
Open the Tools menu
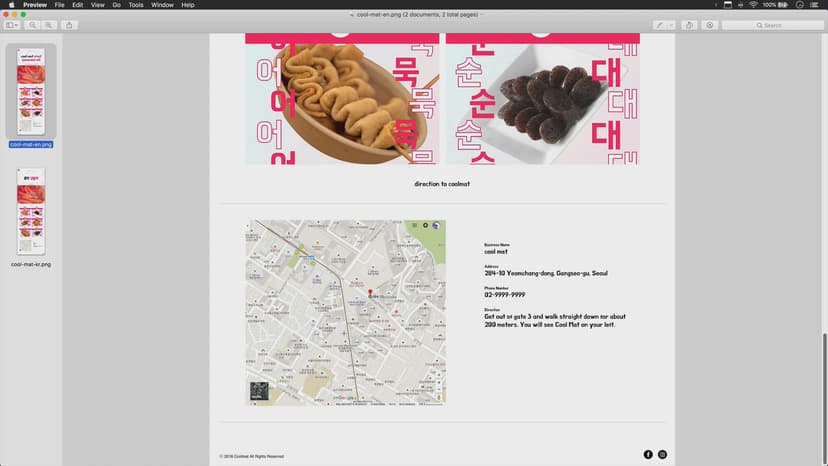pyautogui.click(x=135, y=5)
